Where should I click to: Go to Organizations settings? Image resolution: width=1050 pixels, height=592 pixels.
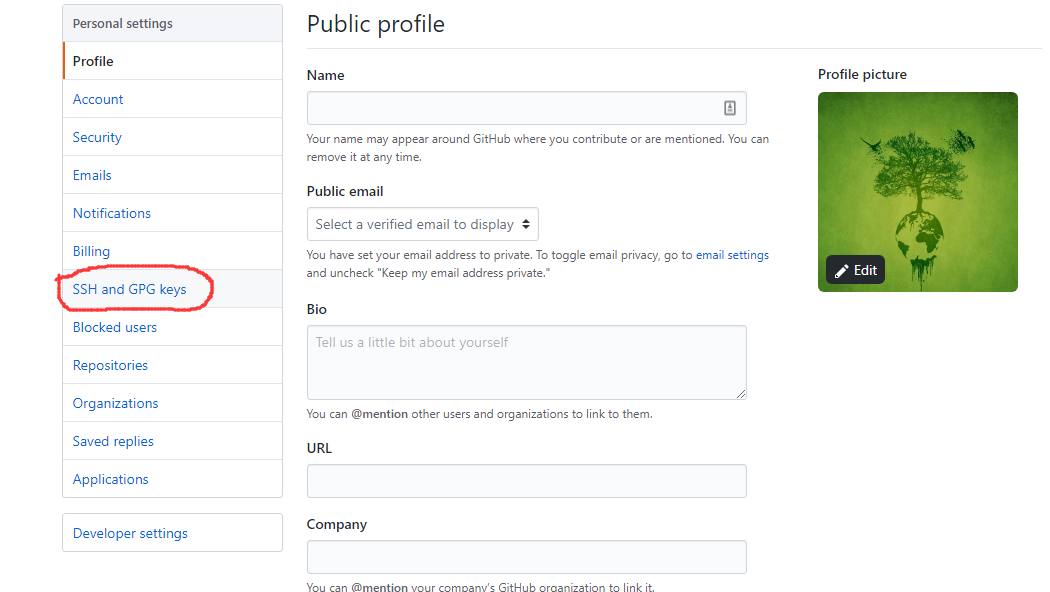[116, 403]
